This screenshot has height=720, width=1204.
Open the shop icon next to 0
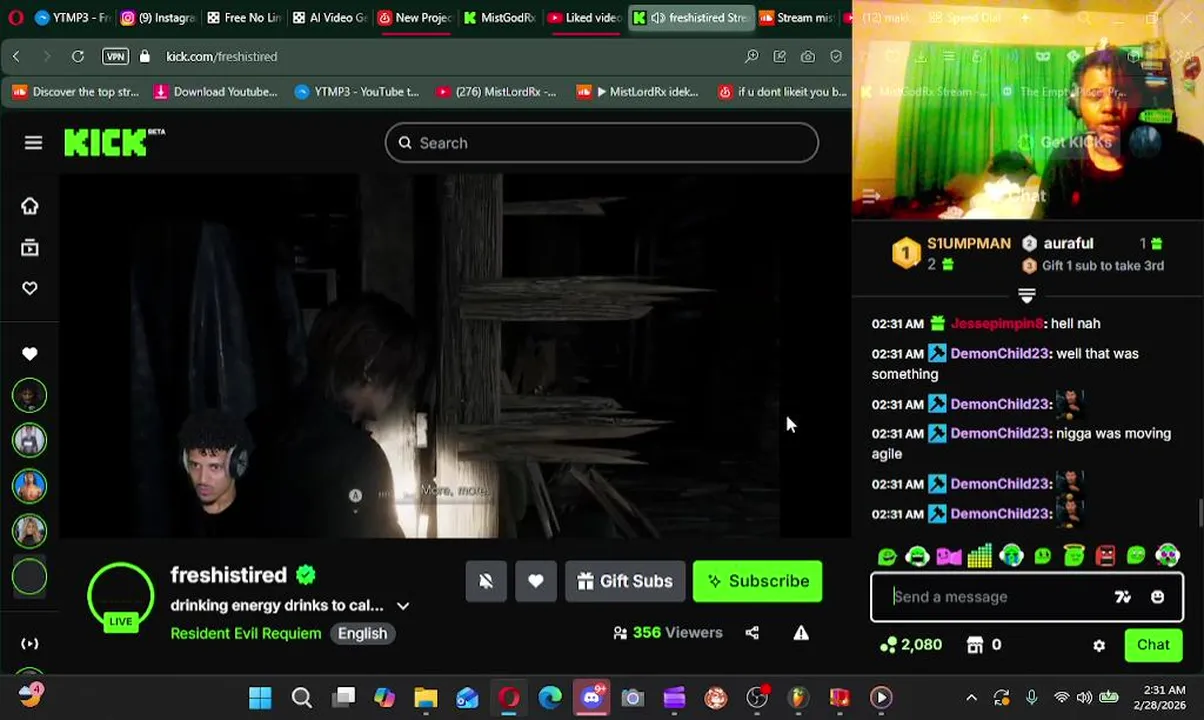point(975,646)
